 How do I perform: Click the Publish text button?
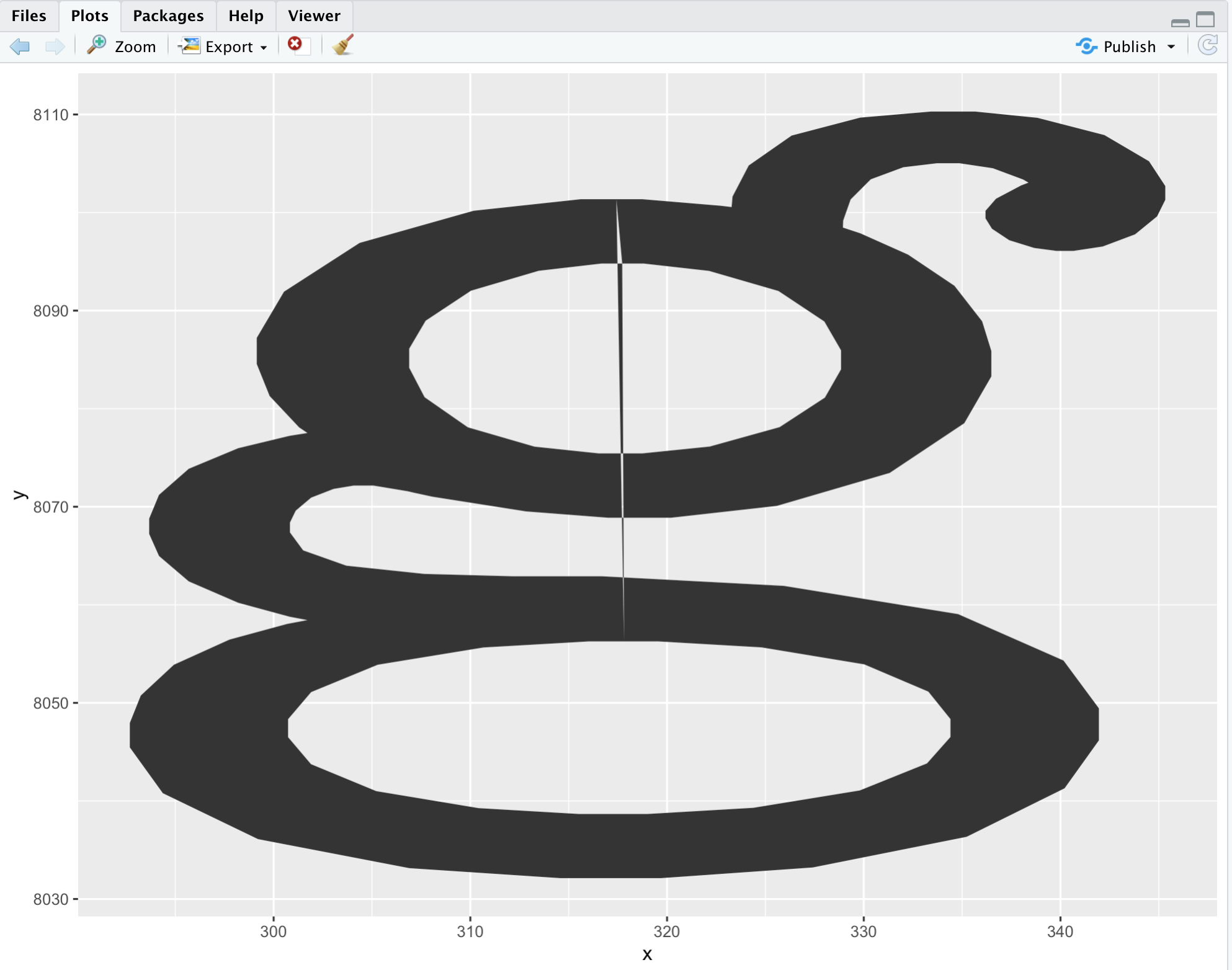click(x=1129, y=47)
